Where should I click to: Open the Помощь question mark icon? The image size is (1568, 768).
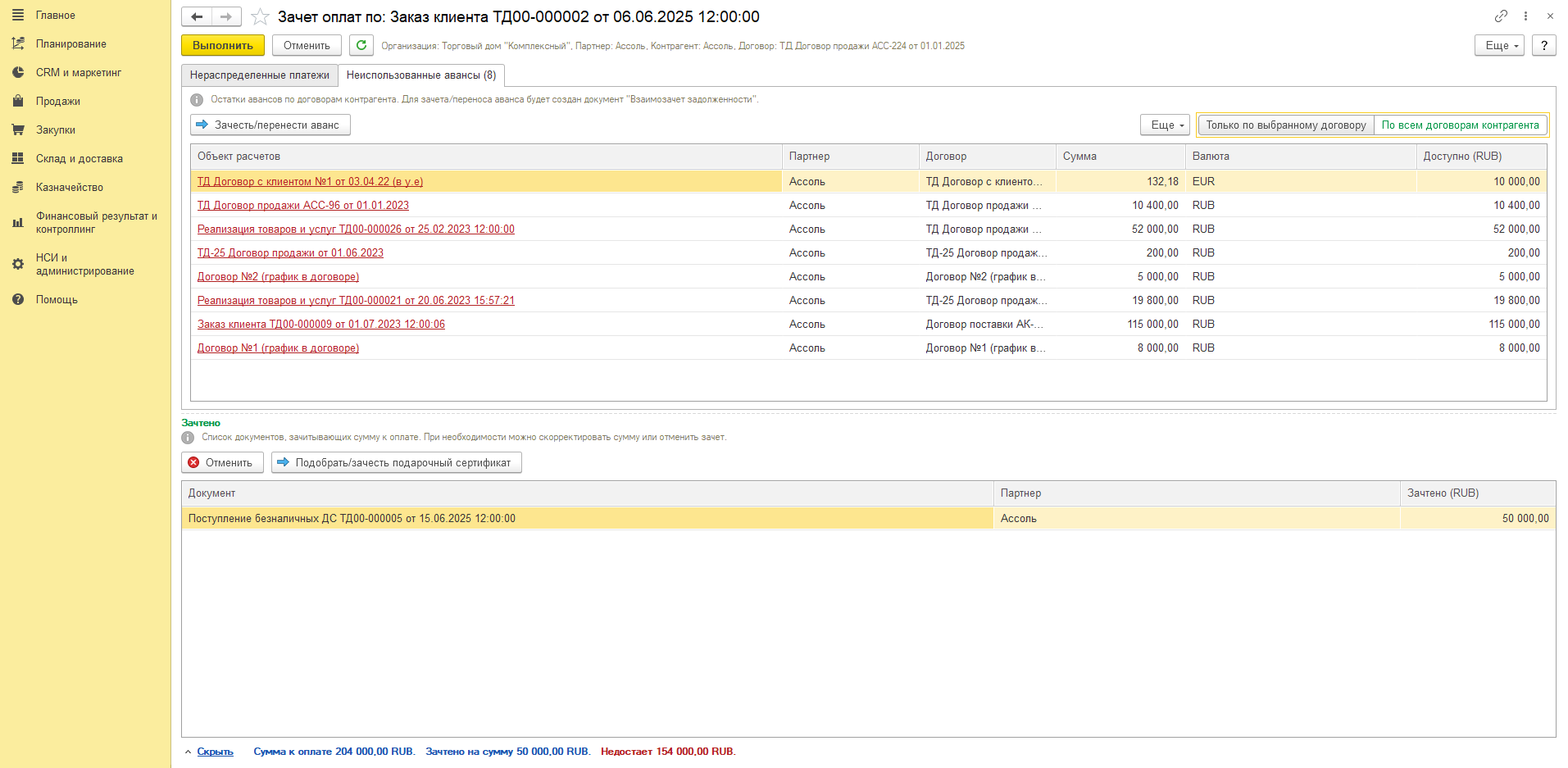pyautogui.click(x=18, y=300)
